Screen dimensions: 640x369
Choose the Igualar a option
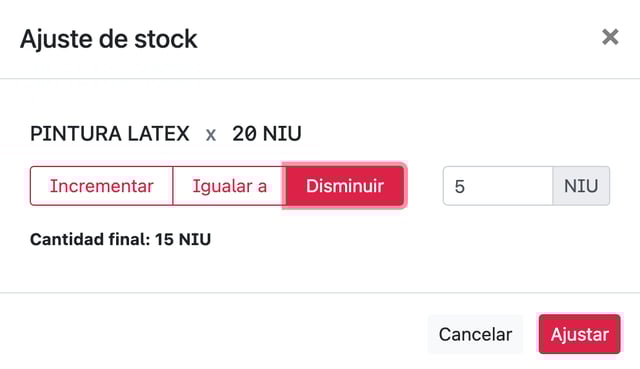point(229,186)
